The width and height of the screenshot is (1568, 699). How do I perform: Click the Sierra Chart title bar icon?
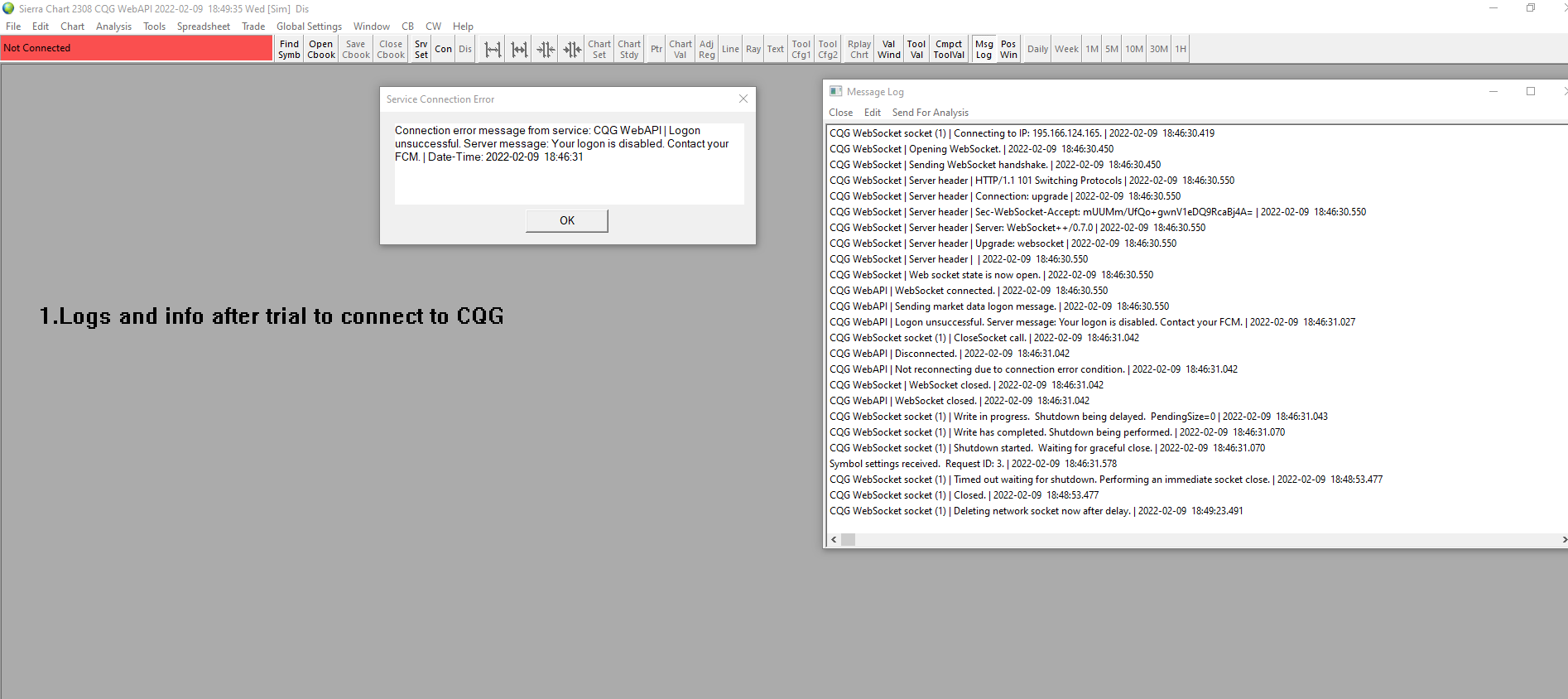pos(8,8)
